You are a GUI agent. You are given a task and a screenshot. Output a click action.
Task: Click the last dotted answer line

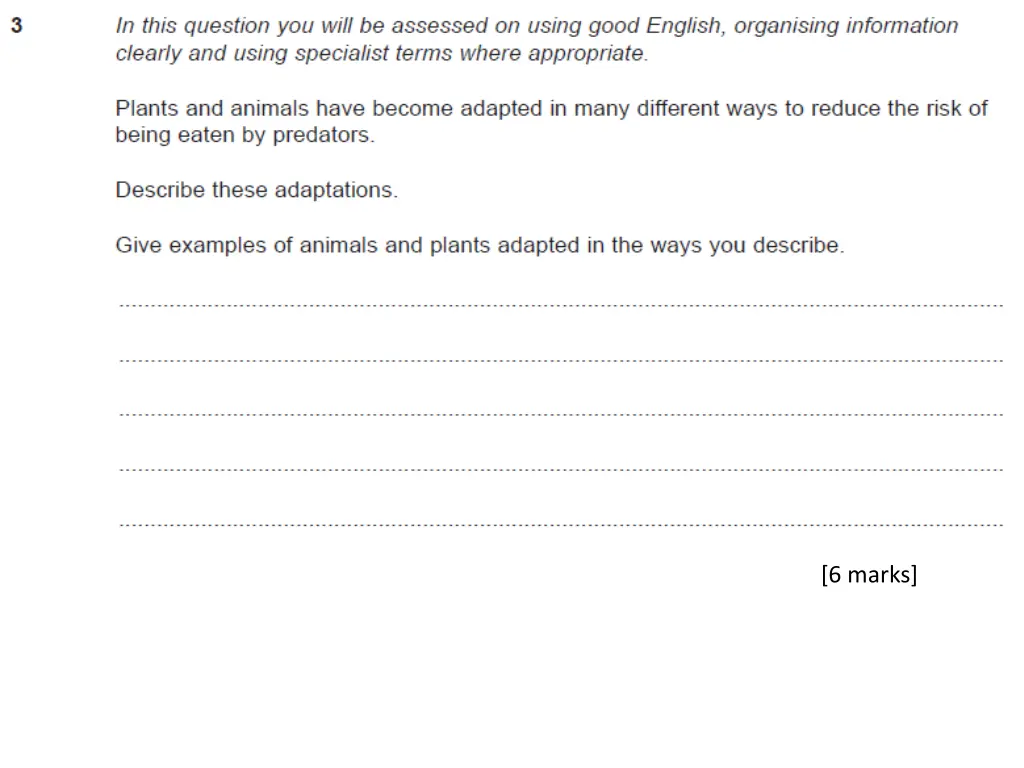click(x=561, y=524)
